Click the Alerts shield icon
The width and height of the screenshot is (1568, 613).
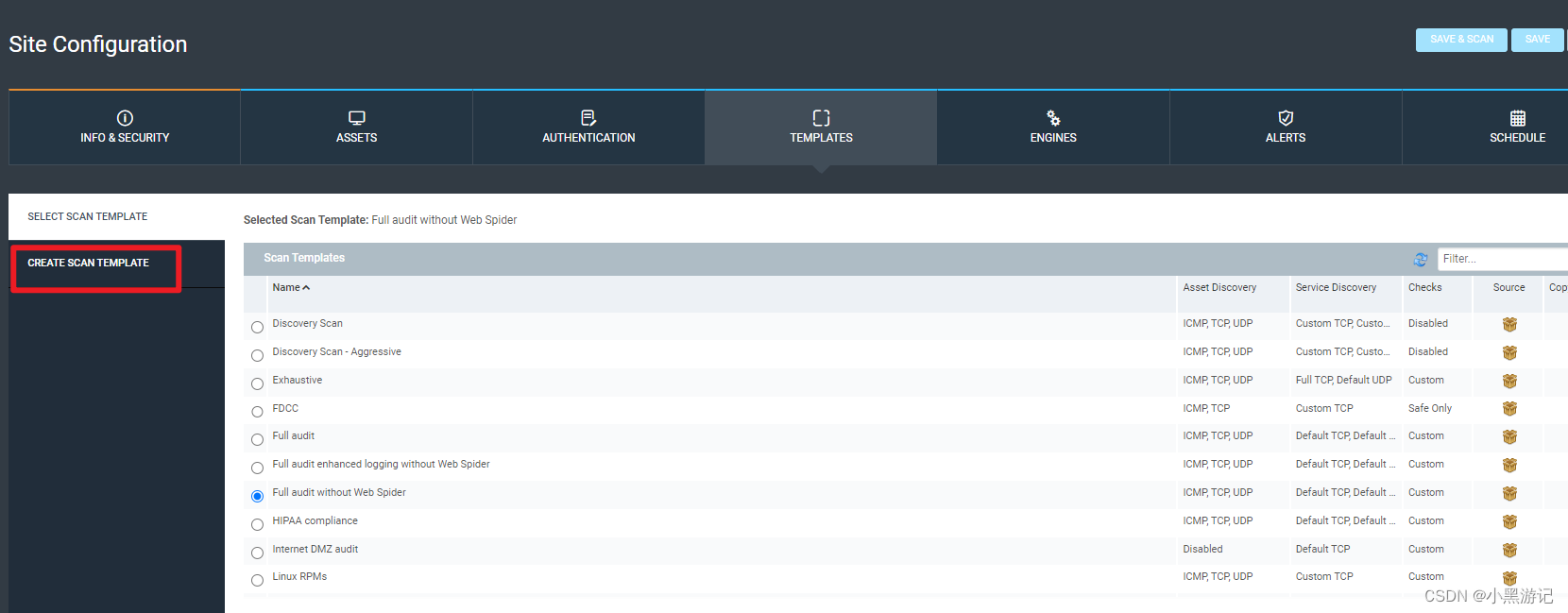1286,118
